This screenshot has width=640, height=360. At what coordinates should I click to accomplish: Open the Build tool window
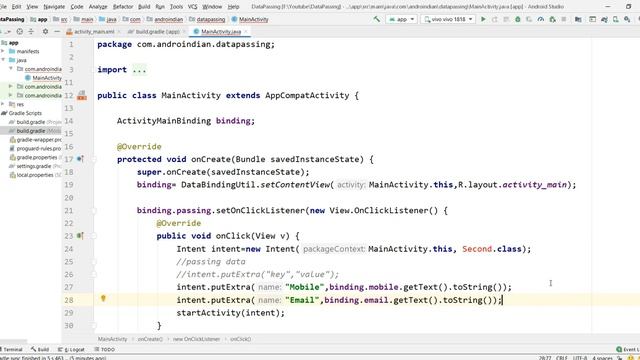(40, 349)
